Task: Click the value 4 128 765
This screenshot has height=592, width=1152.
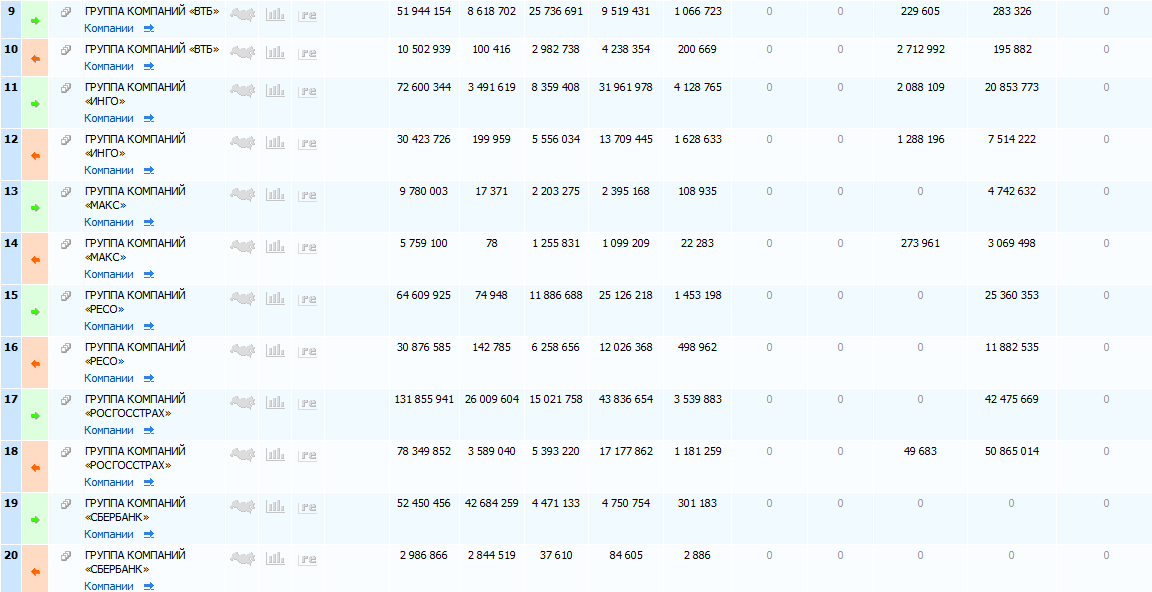Action: 698,87
